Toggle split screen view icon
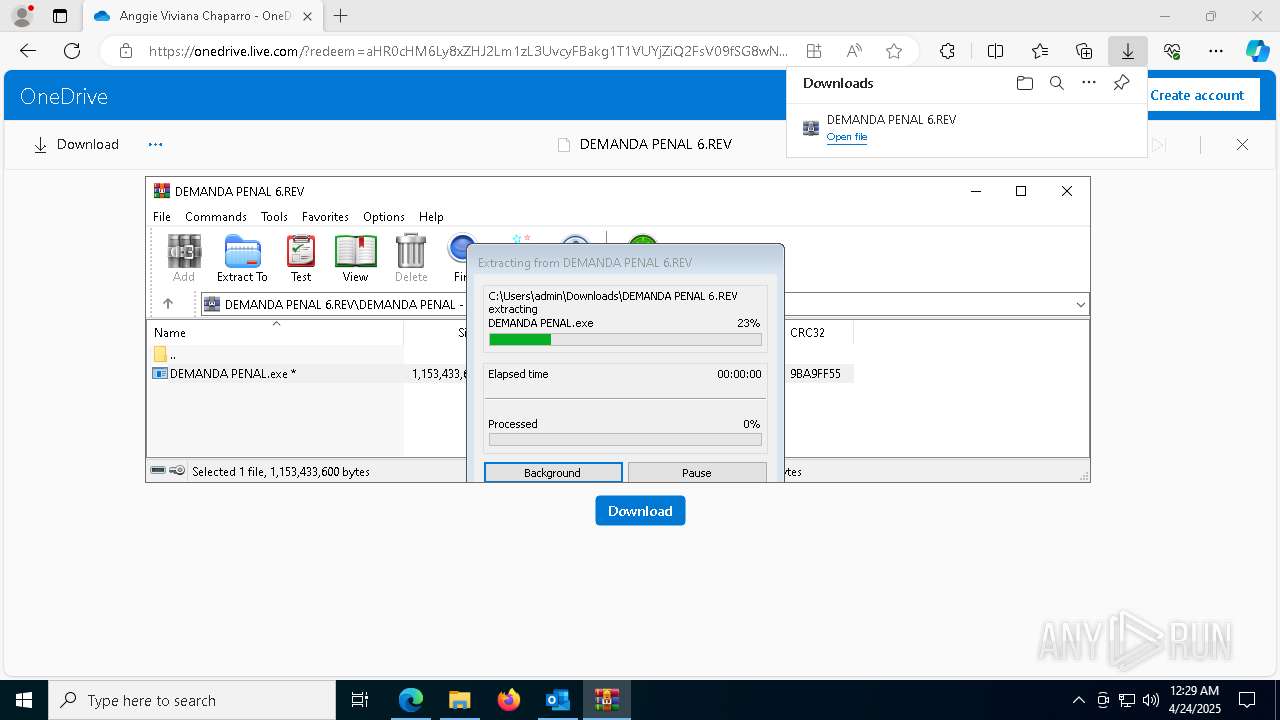 pyautogui.click(x=996, y=51)
